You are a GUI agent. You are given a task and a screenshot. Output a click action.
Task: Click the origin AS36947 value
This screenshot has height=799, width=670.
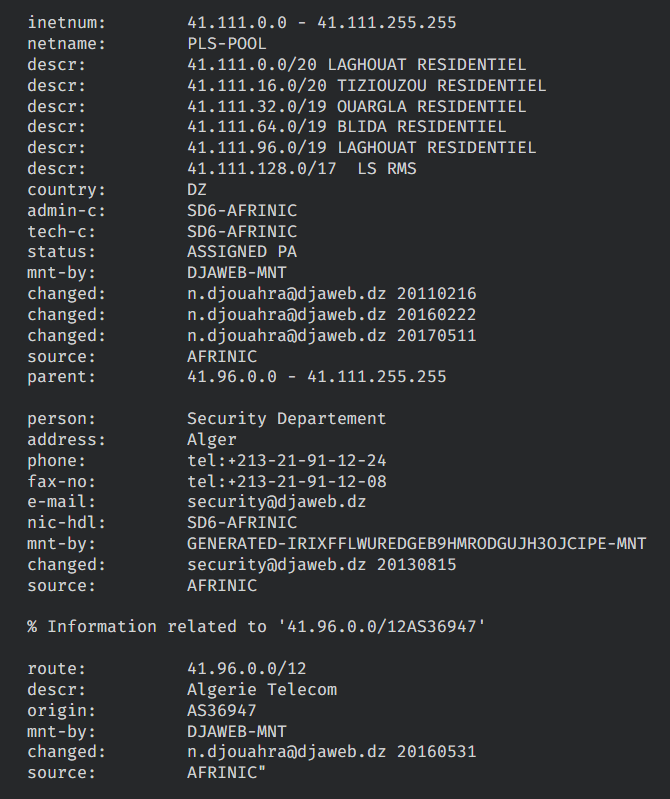(x=221, y=710)
